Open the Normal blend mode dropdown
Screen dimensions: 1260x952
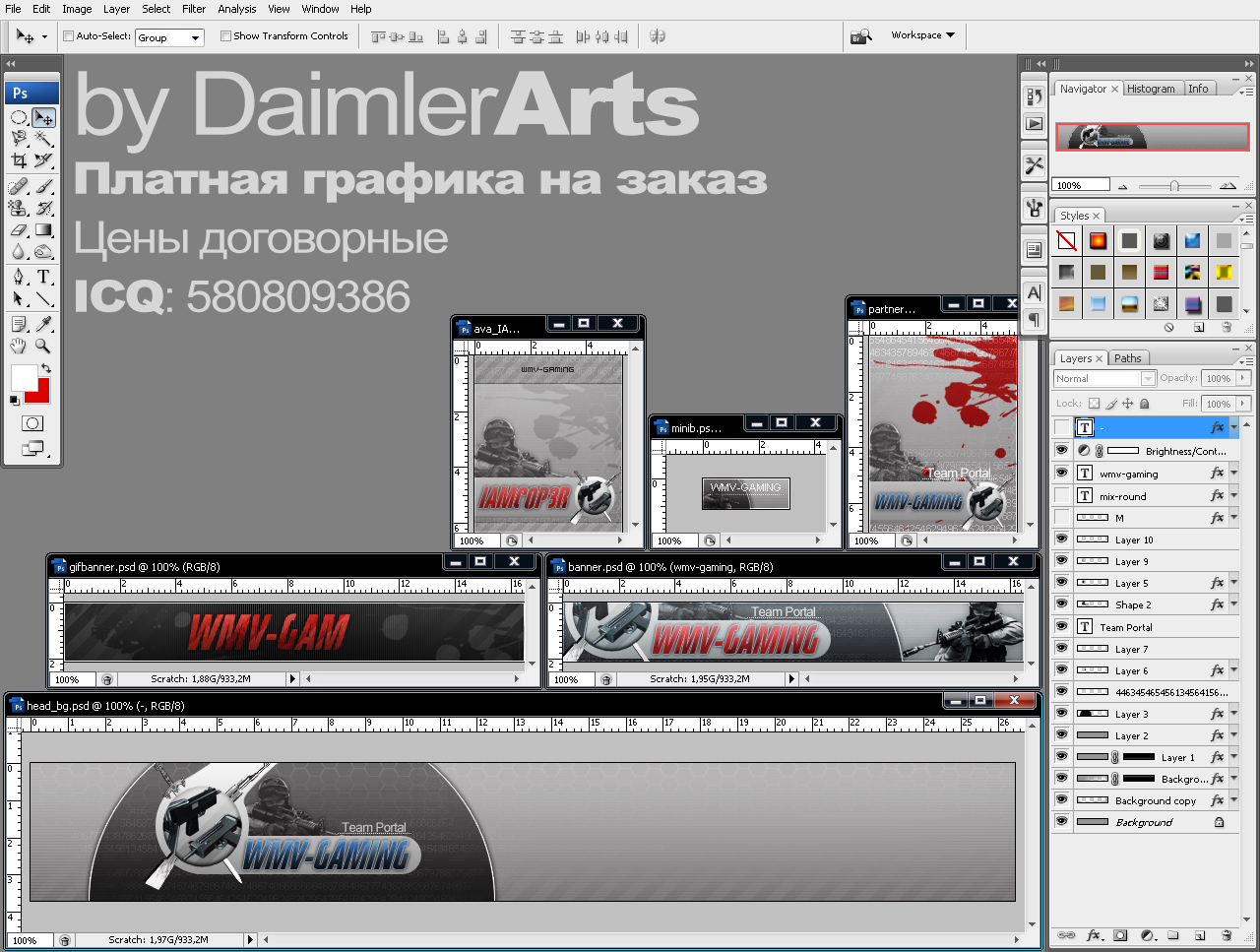[1104, 378]
